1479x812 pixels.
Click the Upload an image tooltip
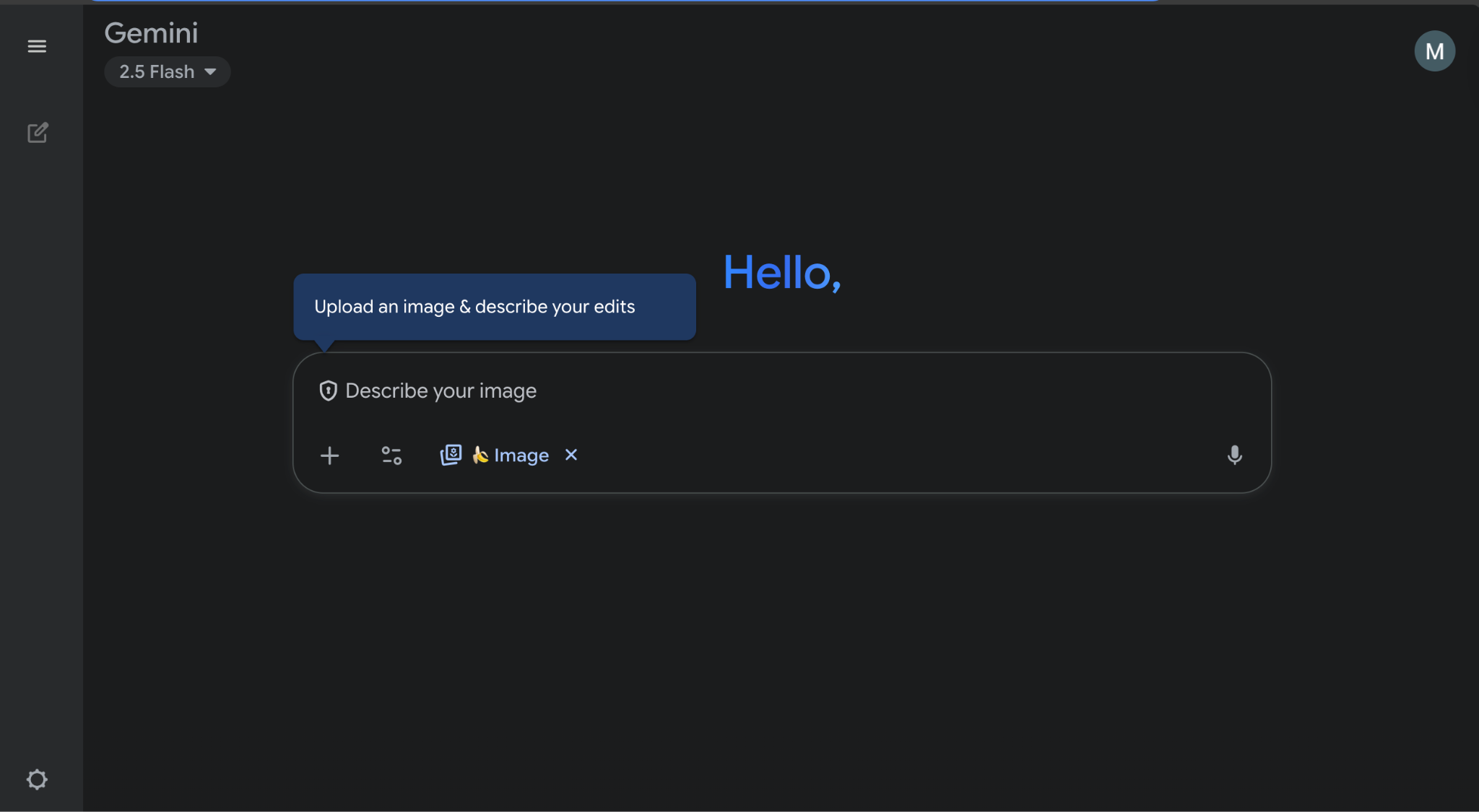495,307
